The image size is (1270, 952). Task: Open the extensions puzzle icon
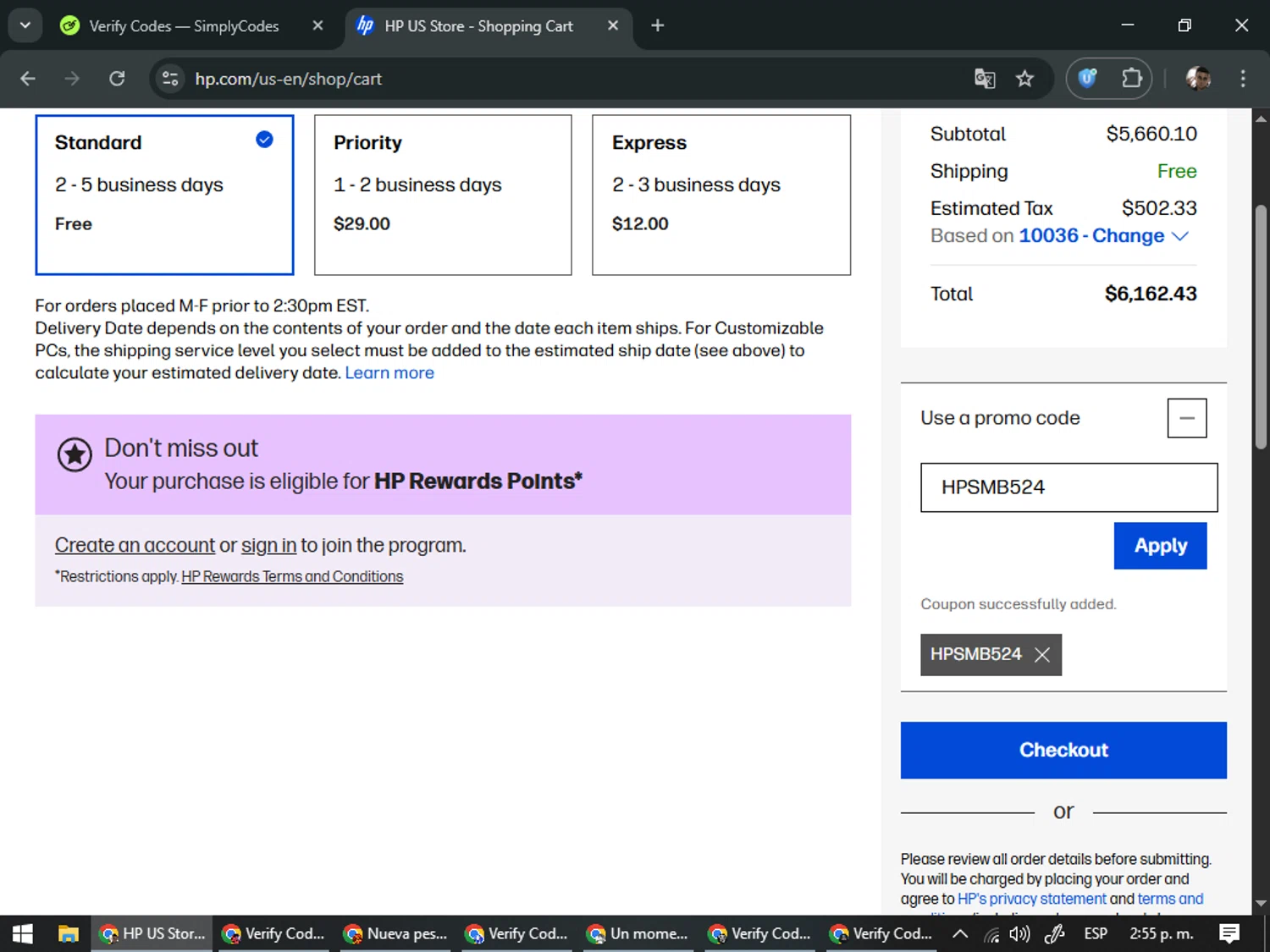tap(1131, 79)
